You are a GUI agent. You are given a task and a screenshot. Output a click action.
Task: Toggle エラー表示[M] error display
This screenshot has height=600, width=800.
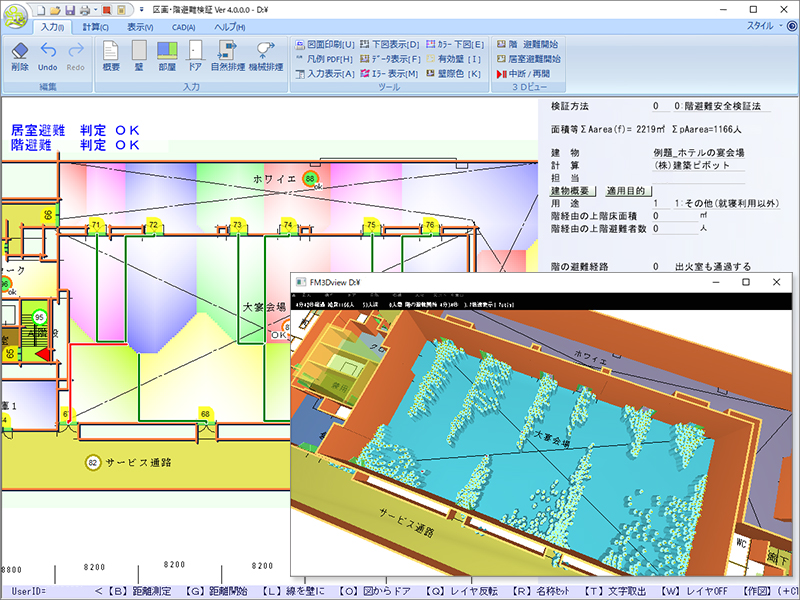(391, 74)
